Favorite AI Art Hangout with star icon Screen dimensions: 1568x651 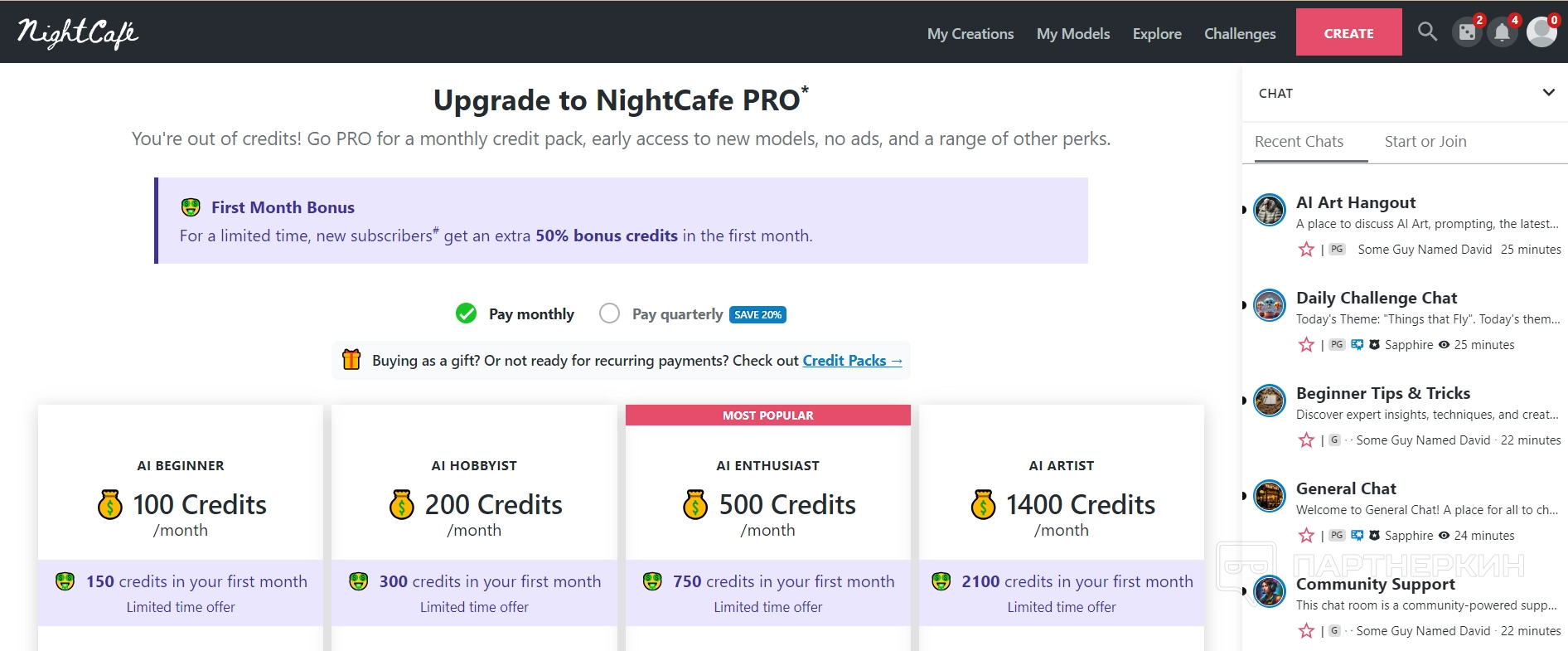1306,250
